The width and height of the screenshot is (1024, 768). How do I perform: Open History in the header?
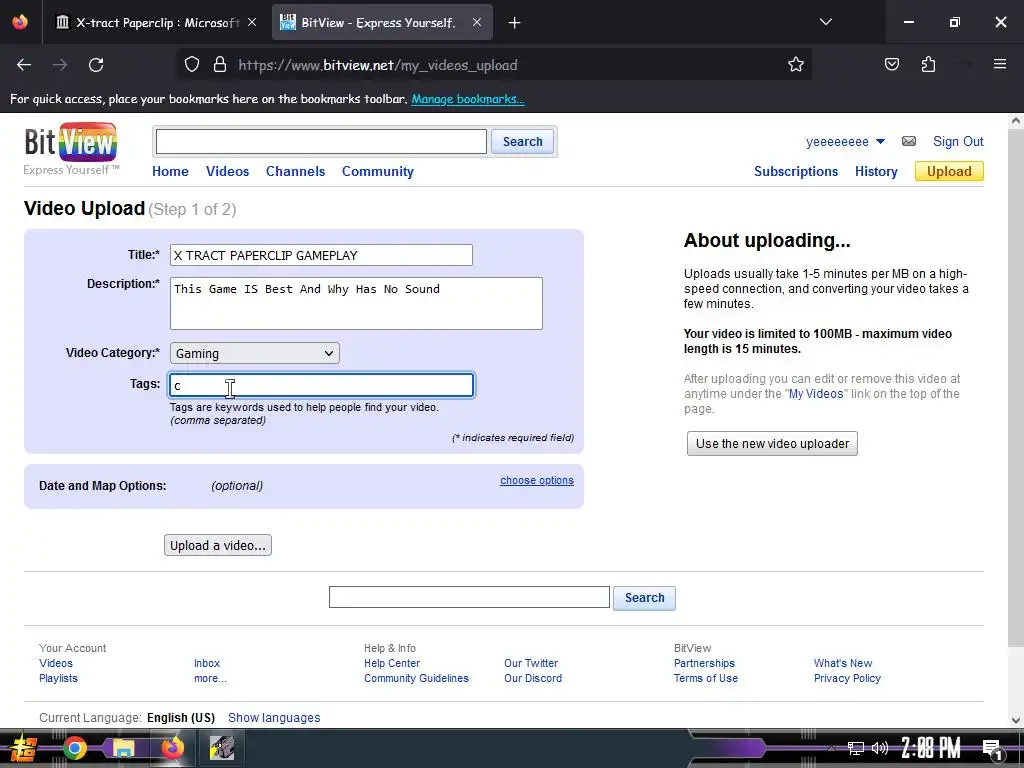876,171
